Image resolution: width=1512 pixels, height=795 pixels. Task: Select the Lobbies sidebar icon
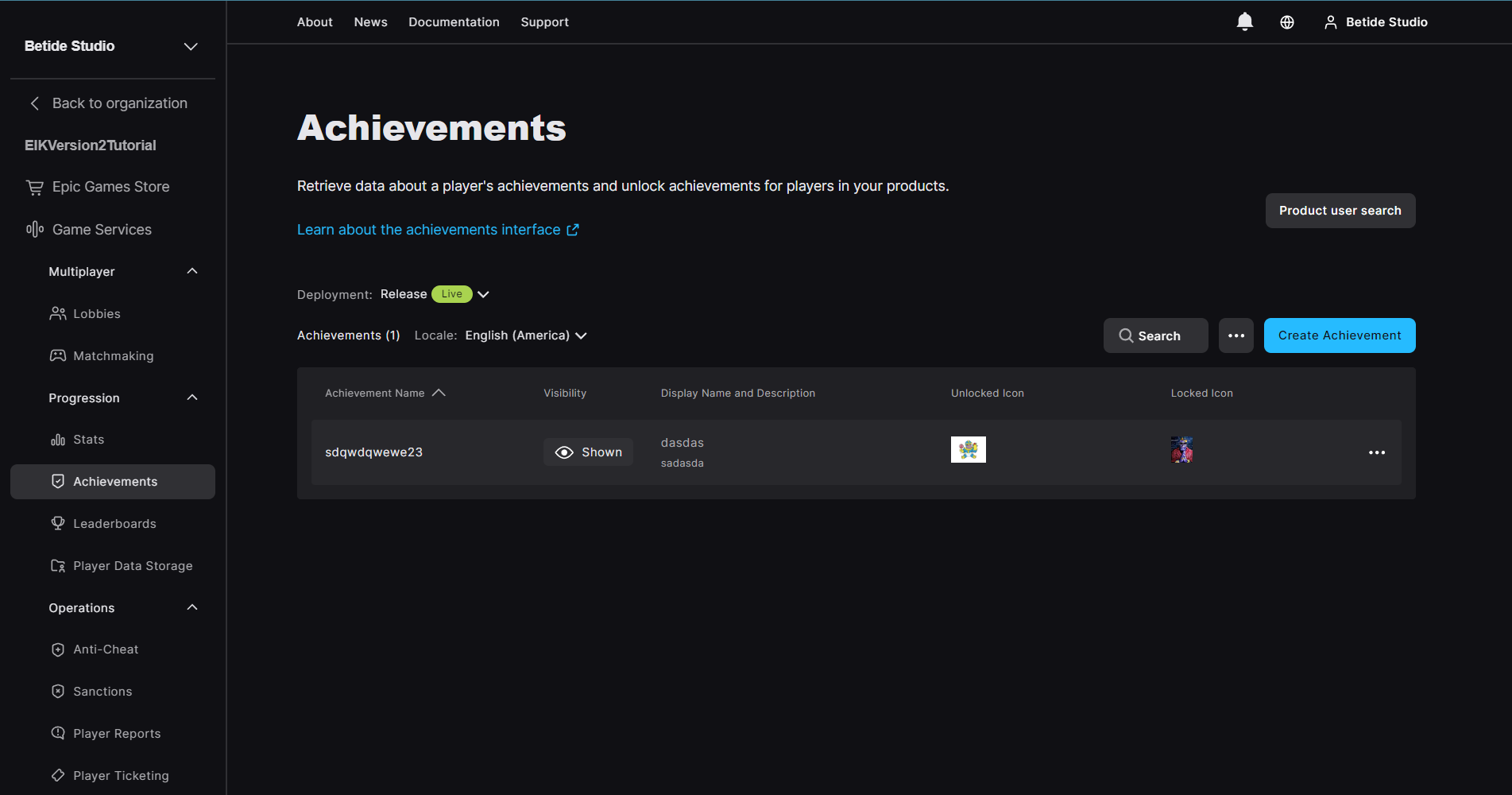click(x=57, y=313)
